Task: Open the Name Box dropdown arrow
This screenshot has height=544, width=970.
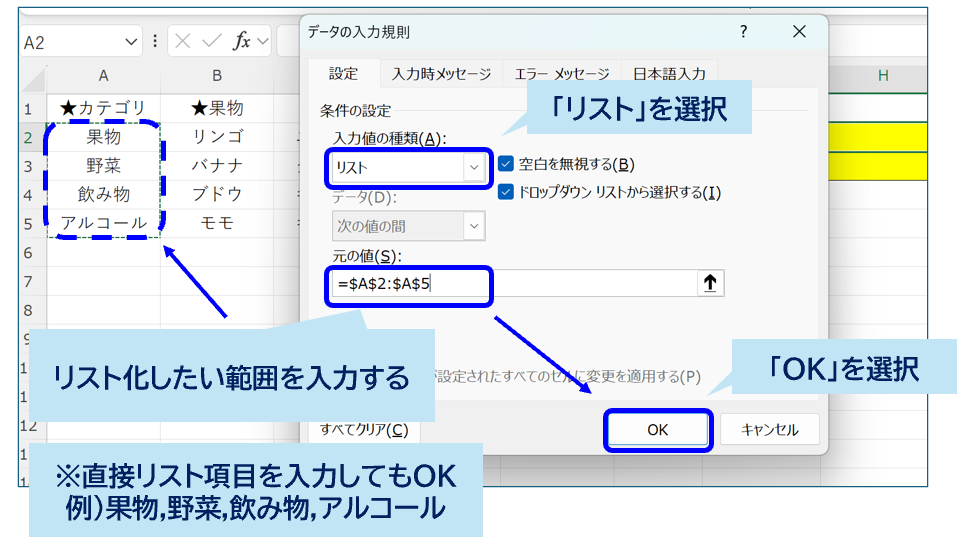Action: (131, 42)
